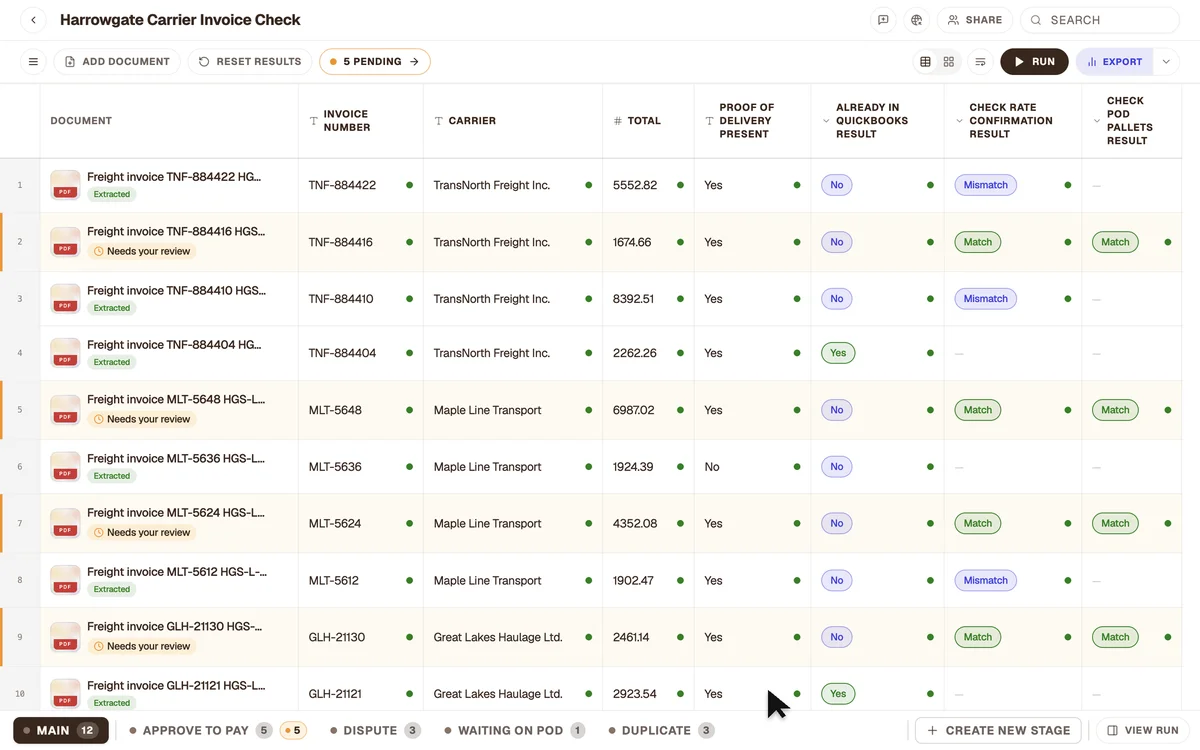
Task: Click the PDF icon for TNF-884416 invoice
Action: pyautogui.click(x=65, y=242)
